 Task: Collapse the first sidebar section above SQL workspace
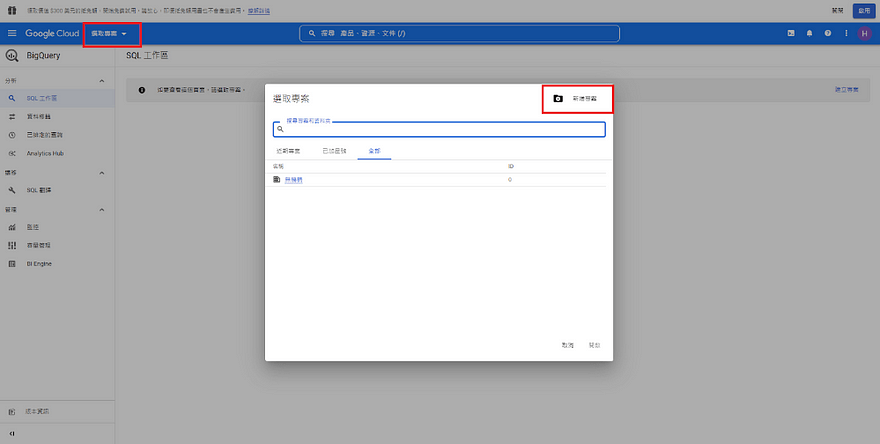(102, 81)
